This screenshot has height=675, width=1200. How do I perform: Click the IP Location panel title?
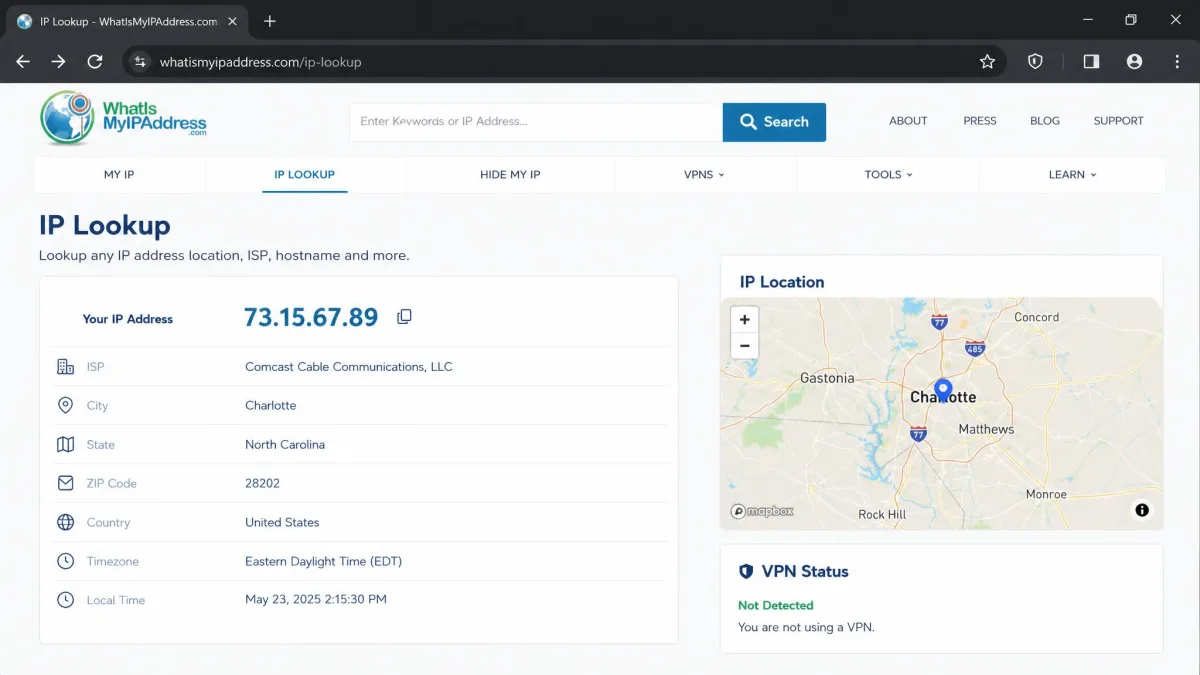click(782, 282)
